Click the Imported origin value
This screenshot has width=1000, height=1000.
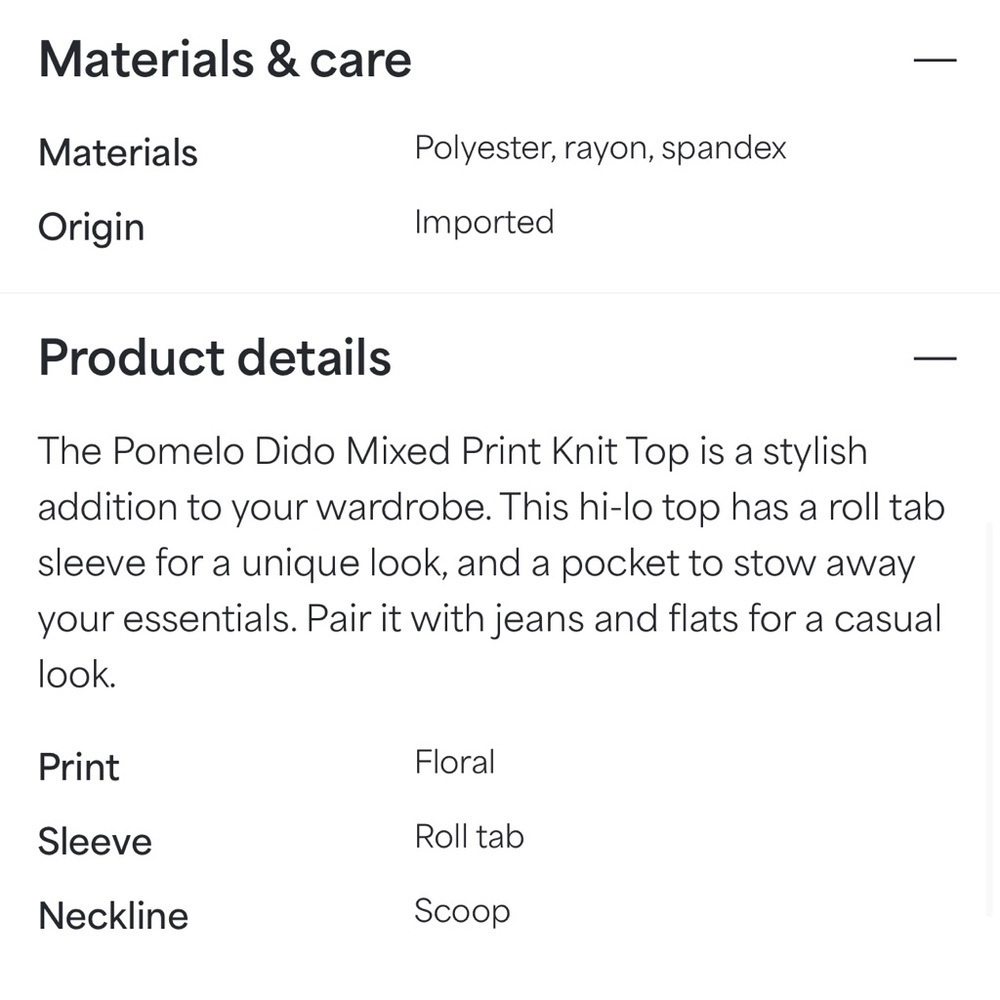pyautogui.click(x=484, y=222)
